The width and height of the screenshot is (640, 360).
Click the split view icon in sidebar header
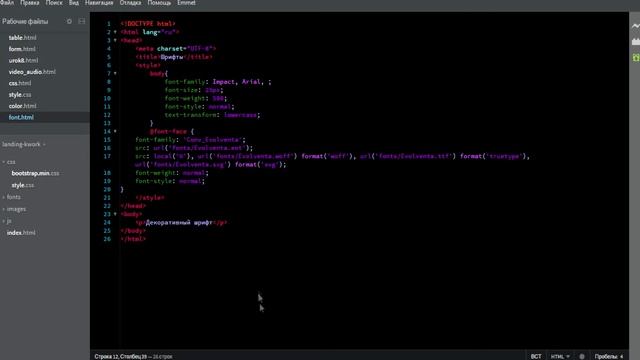[x=82, y=21]
